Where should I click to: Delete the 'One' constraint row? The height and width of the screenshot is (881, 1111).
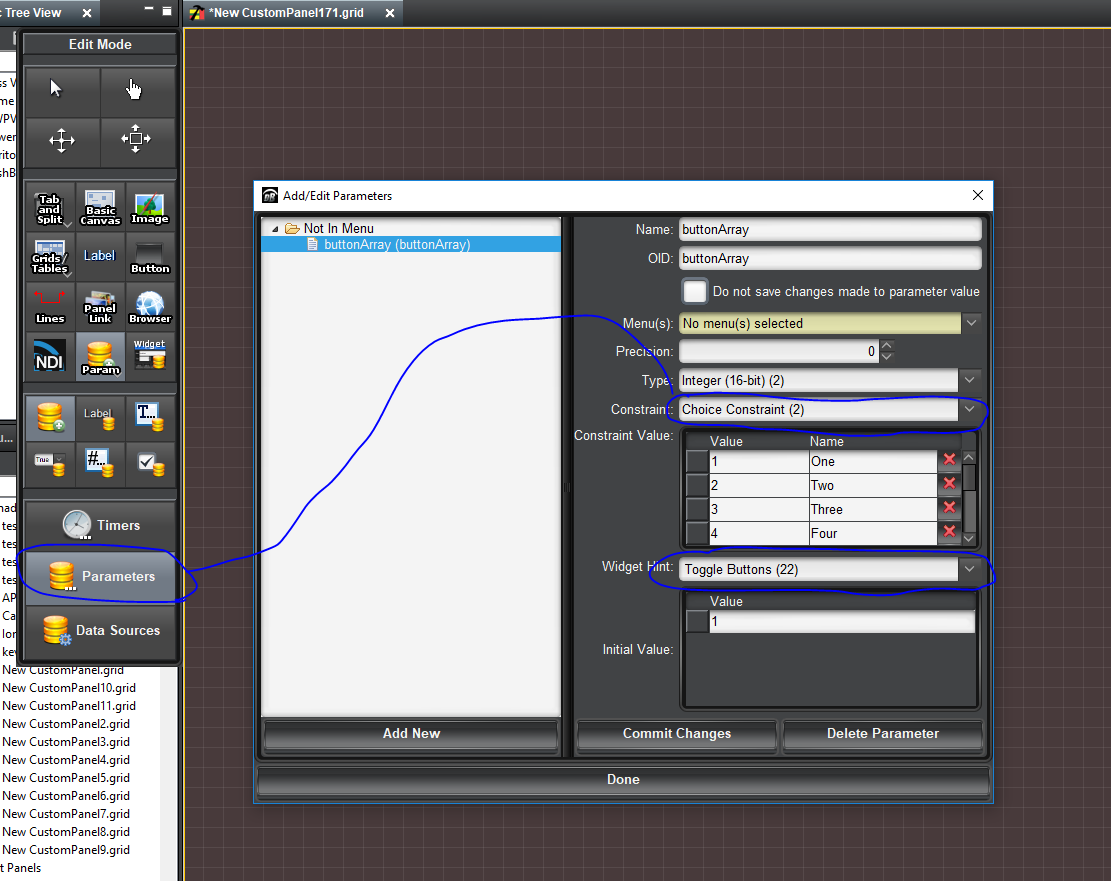949,460
